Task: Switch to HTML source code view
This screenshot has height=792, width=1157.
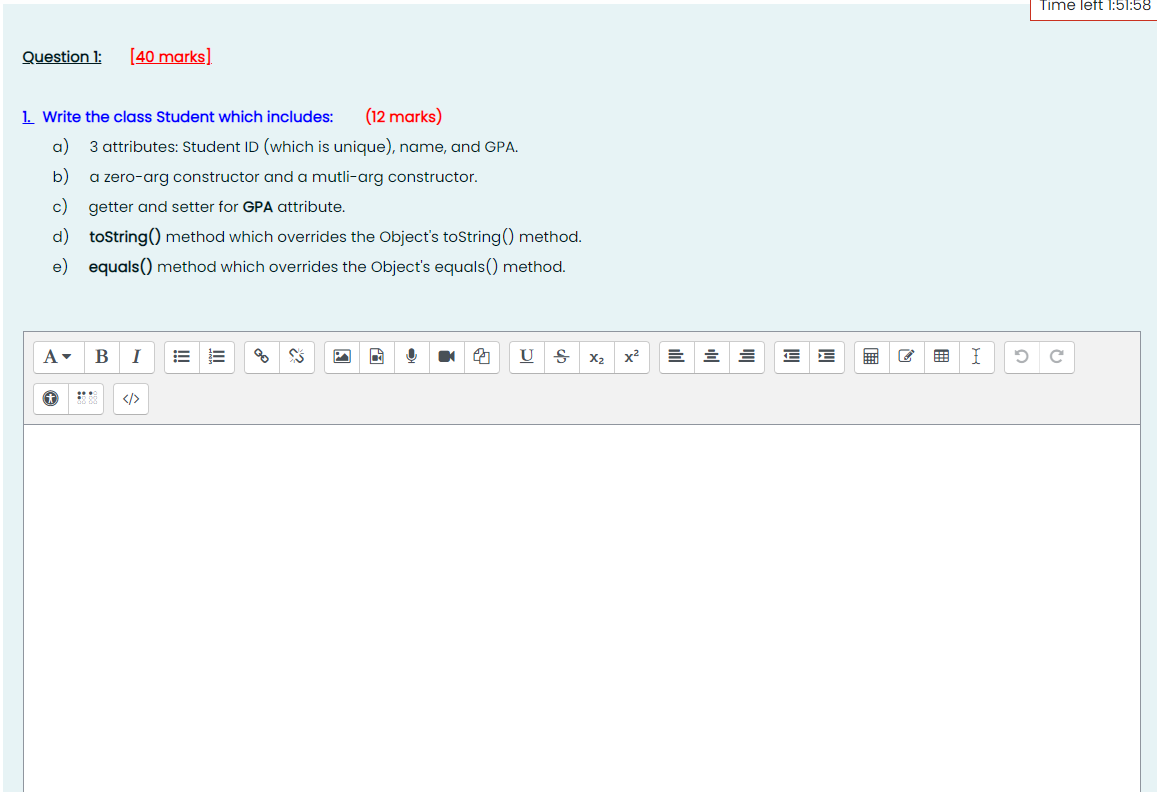Action: [x=130, y=398]
